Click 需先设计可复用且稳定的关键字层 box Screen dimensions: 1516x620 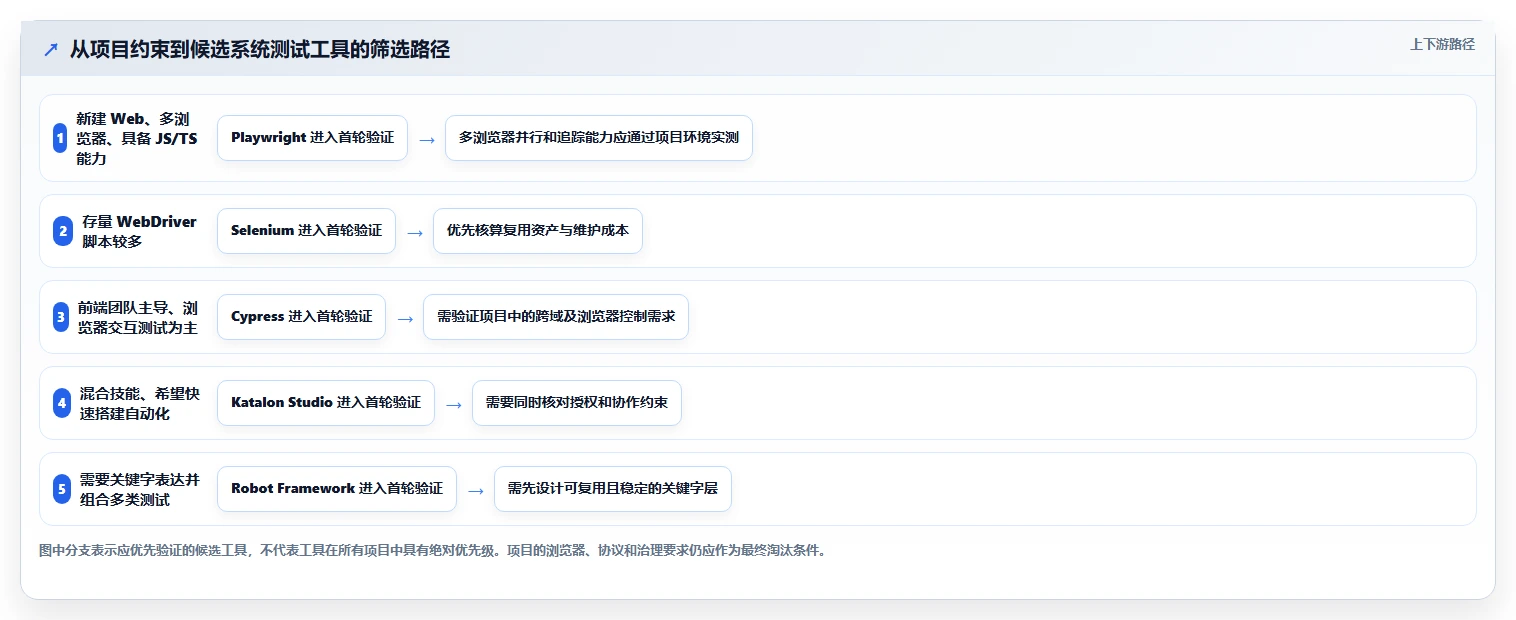point(613,489)
